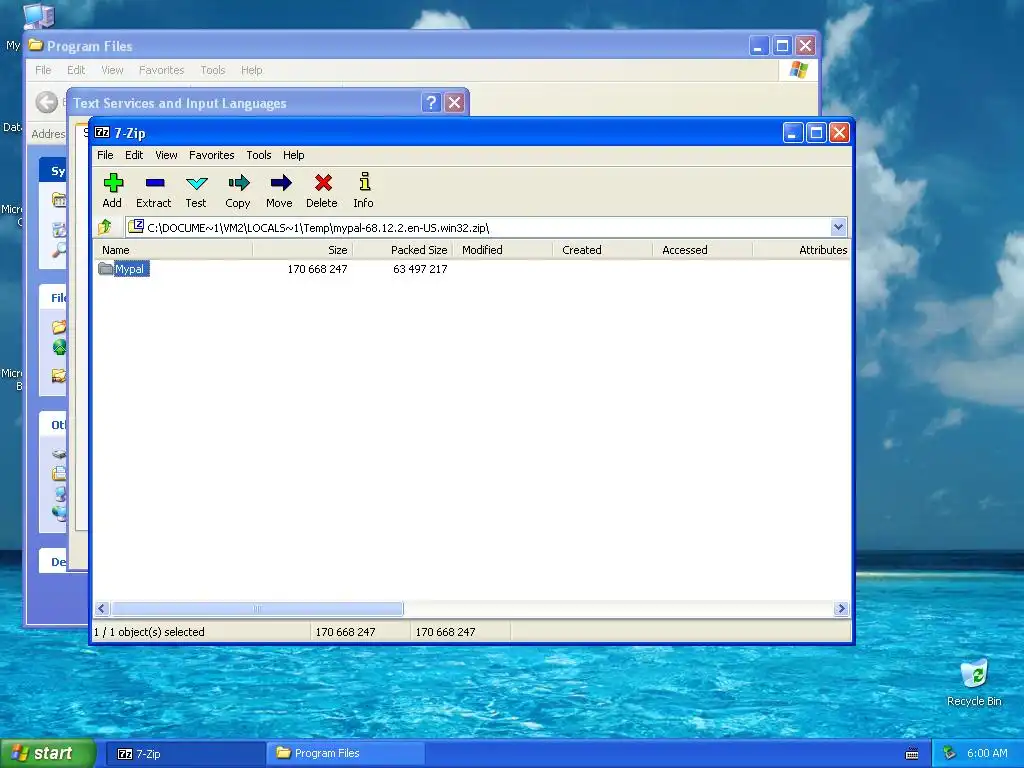
Task: Open Recycle Bin desktop icon
Action: pos(974,683)
